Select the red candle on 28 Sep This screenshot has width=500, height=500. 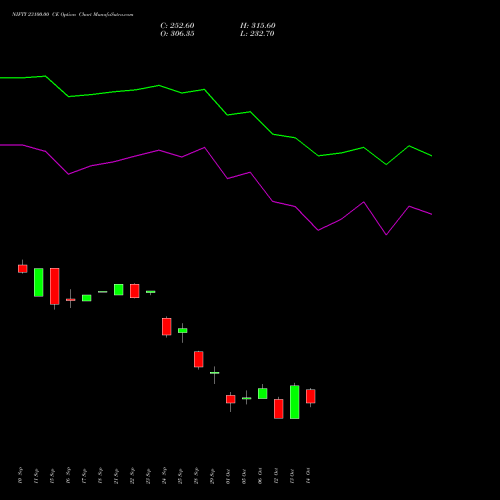[199, 359]
